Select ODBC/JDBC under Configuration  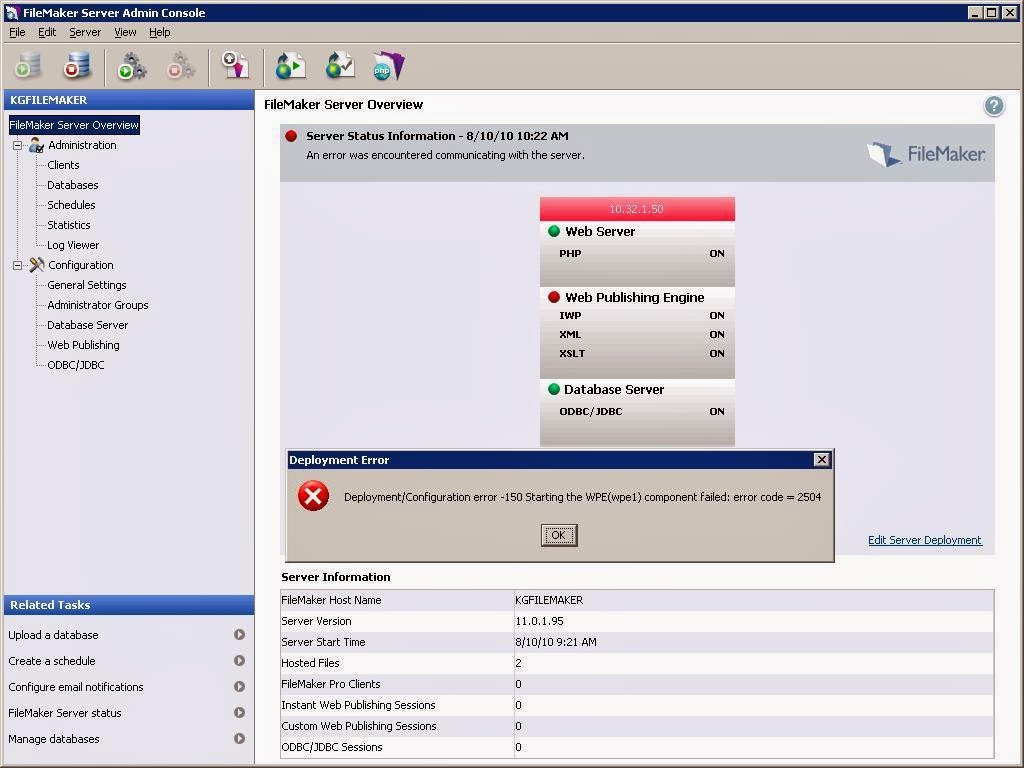point(76,365)
